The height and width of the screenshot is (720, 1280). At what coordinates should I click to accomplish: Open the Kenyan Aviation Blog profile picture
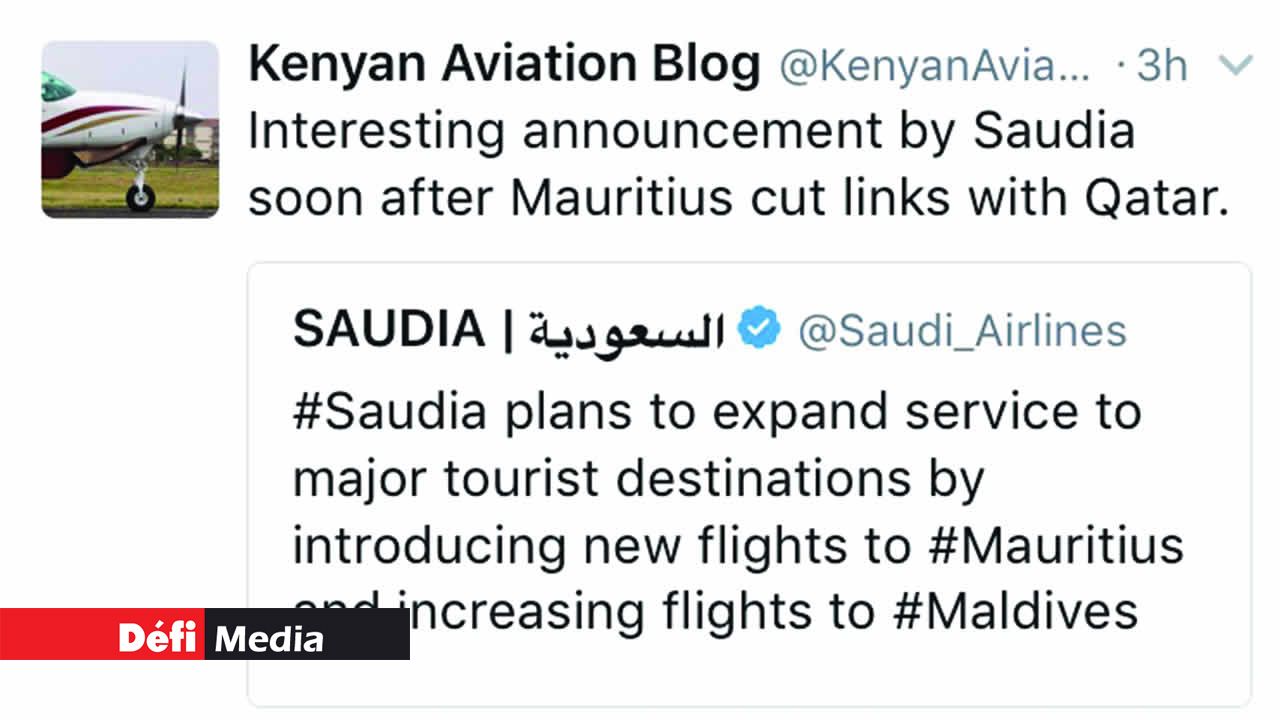130,128
